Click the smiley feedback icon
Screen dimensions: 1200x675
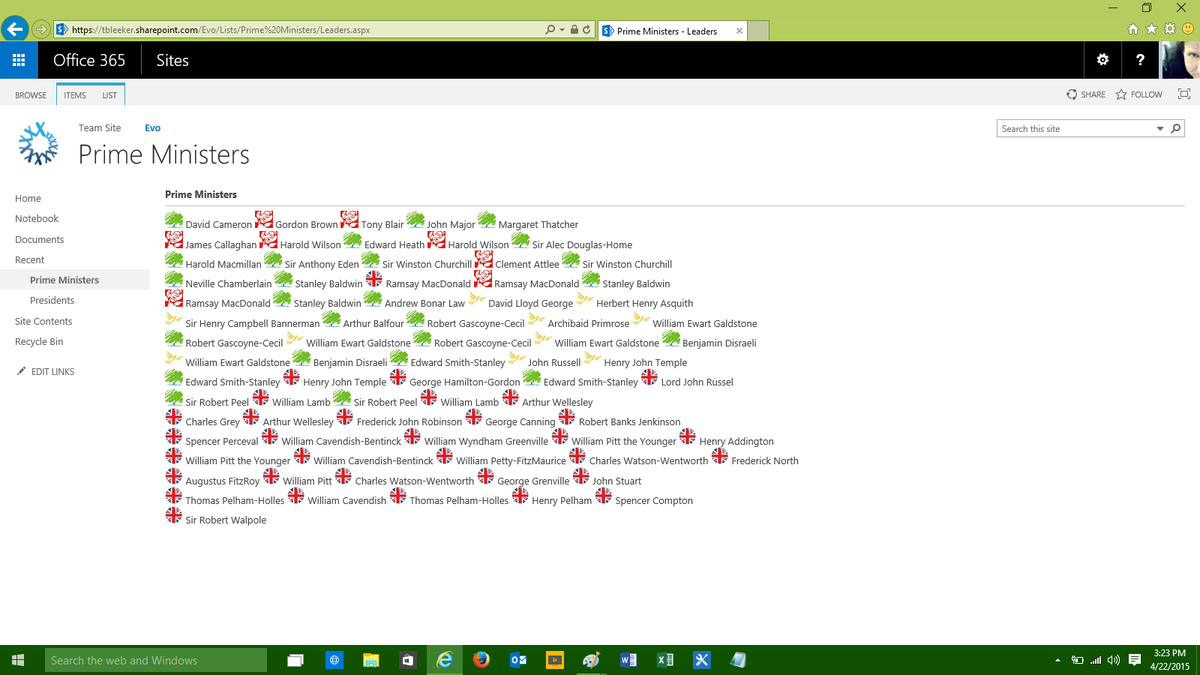click(1187, 30)
